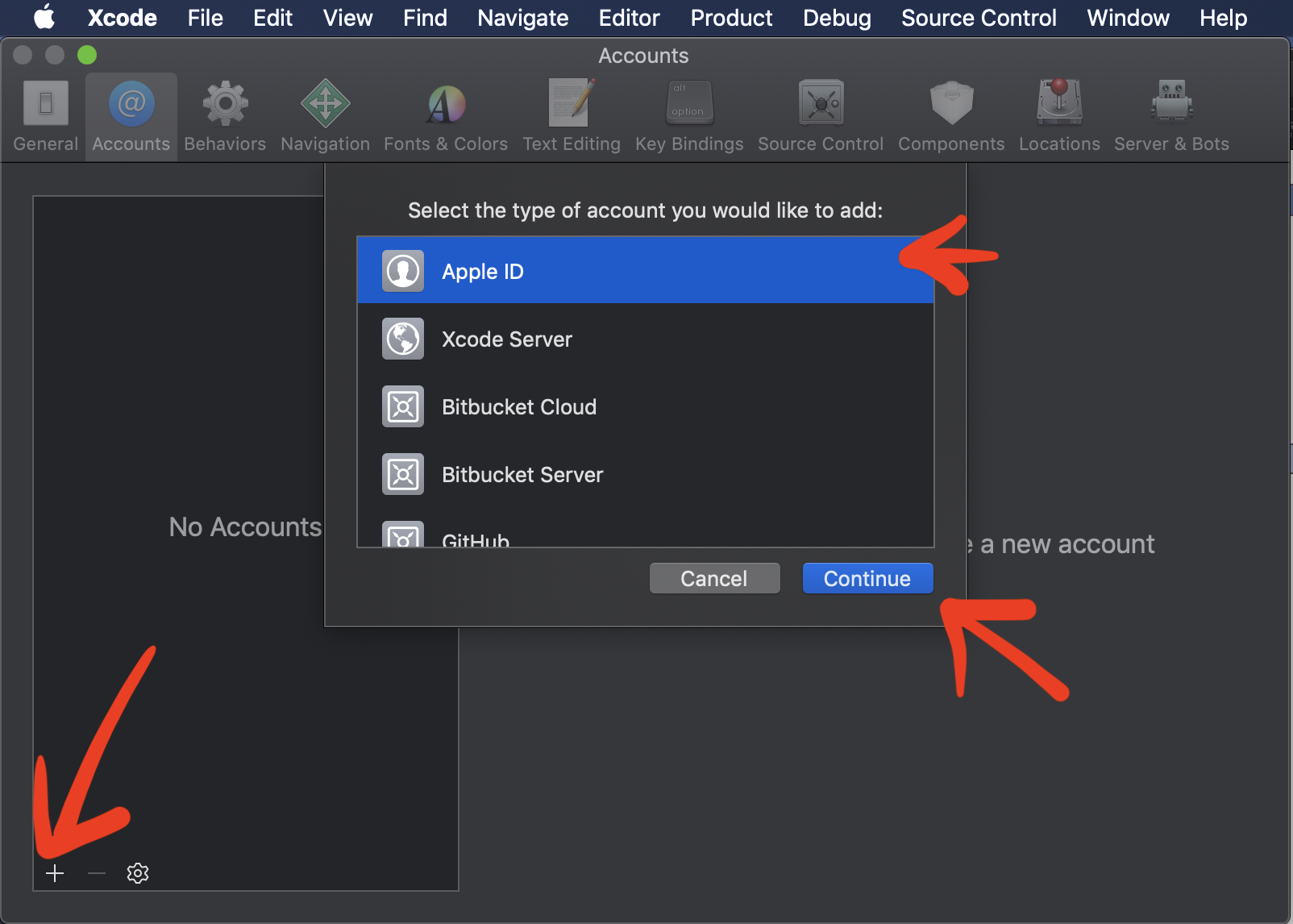Open the Navigation preferences pane
The image size is (1293, 924).
coord(325,117)
